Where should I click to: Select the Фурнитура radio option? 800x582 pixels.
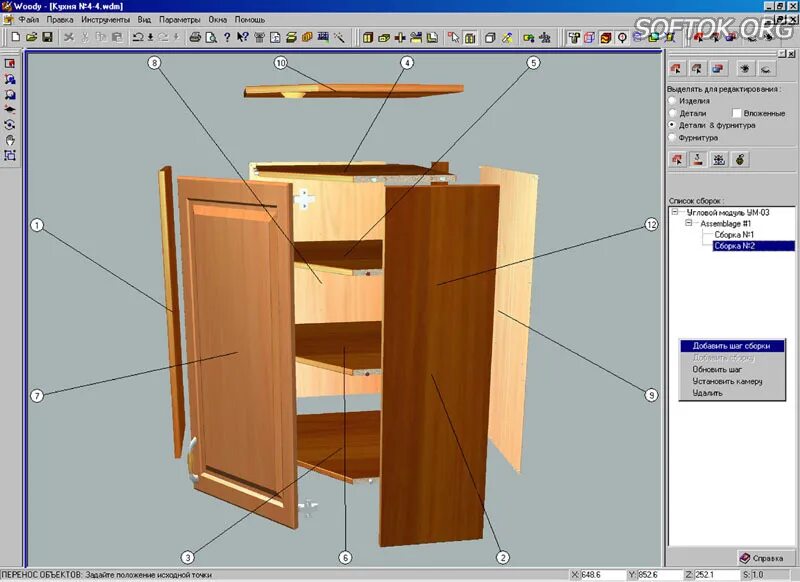693,138
